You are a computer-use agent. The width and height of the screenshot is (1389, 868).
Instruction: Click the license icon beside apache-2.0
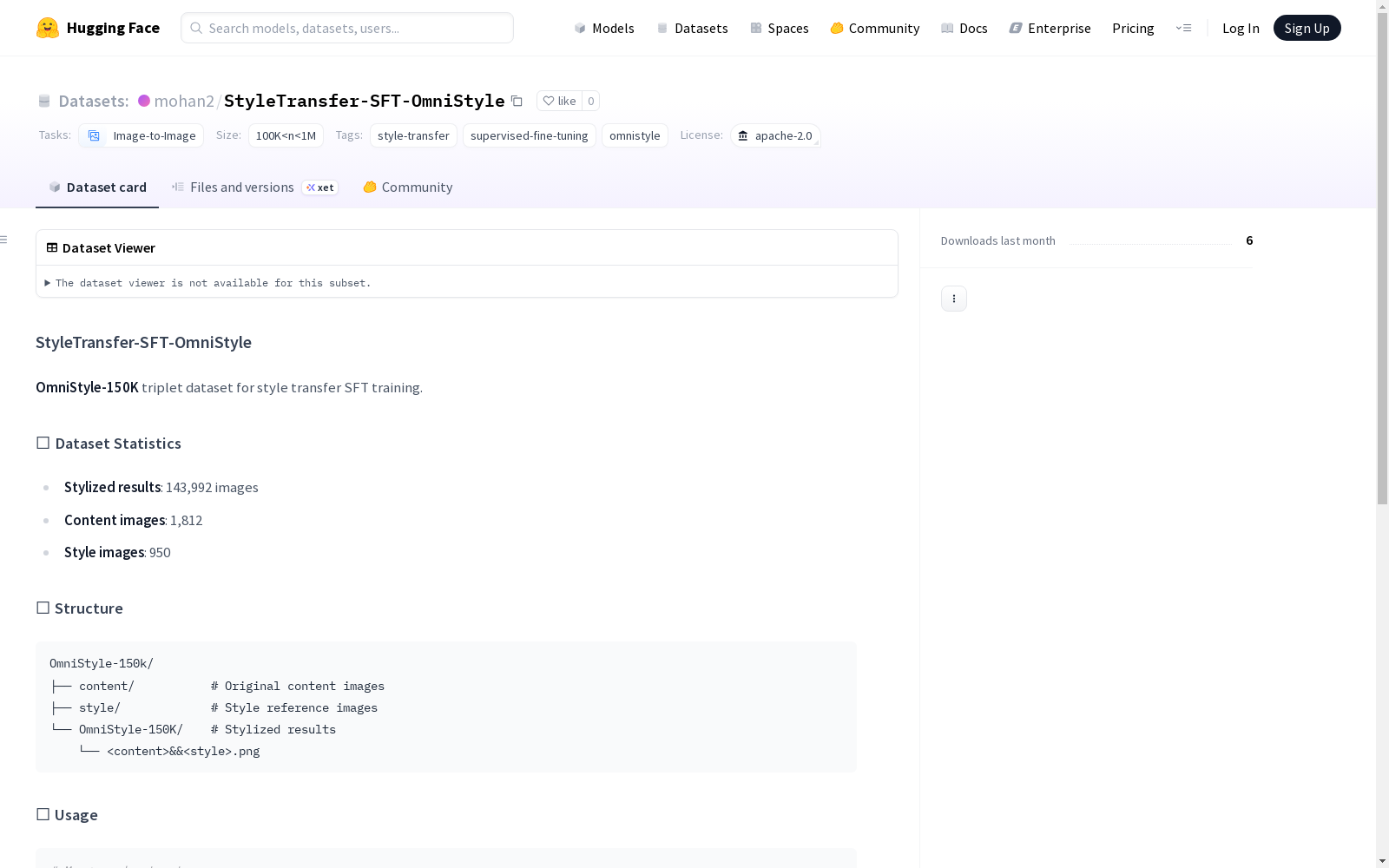[743, 135]
